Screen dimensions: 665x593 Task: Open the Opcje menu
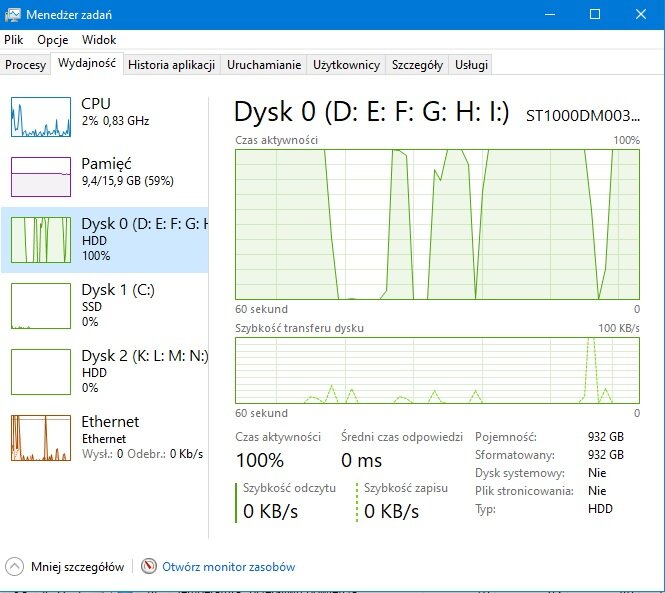pos(52,40)
